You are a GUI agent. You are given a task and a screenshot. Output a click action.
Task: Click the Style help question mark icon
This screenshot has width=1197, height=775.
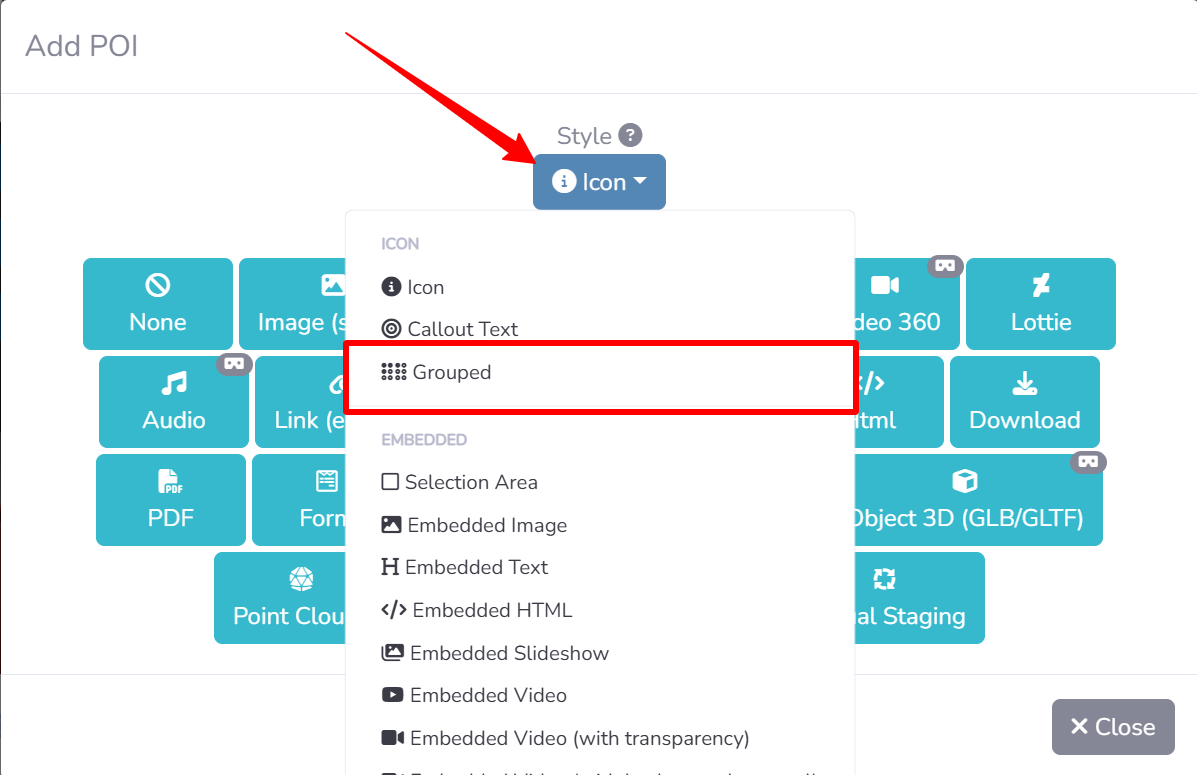tap(630, 135)
